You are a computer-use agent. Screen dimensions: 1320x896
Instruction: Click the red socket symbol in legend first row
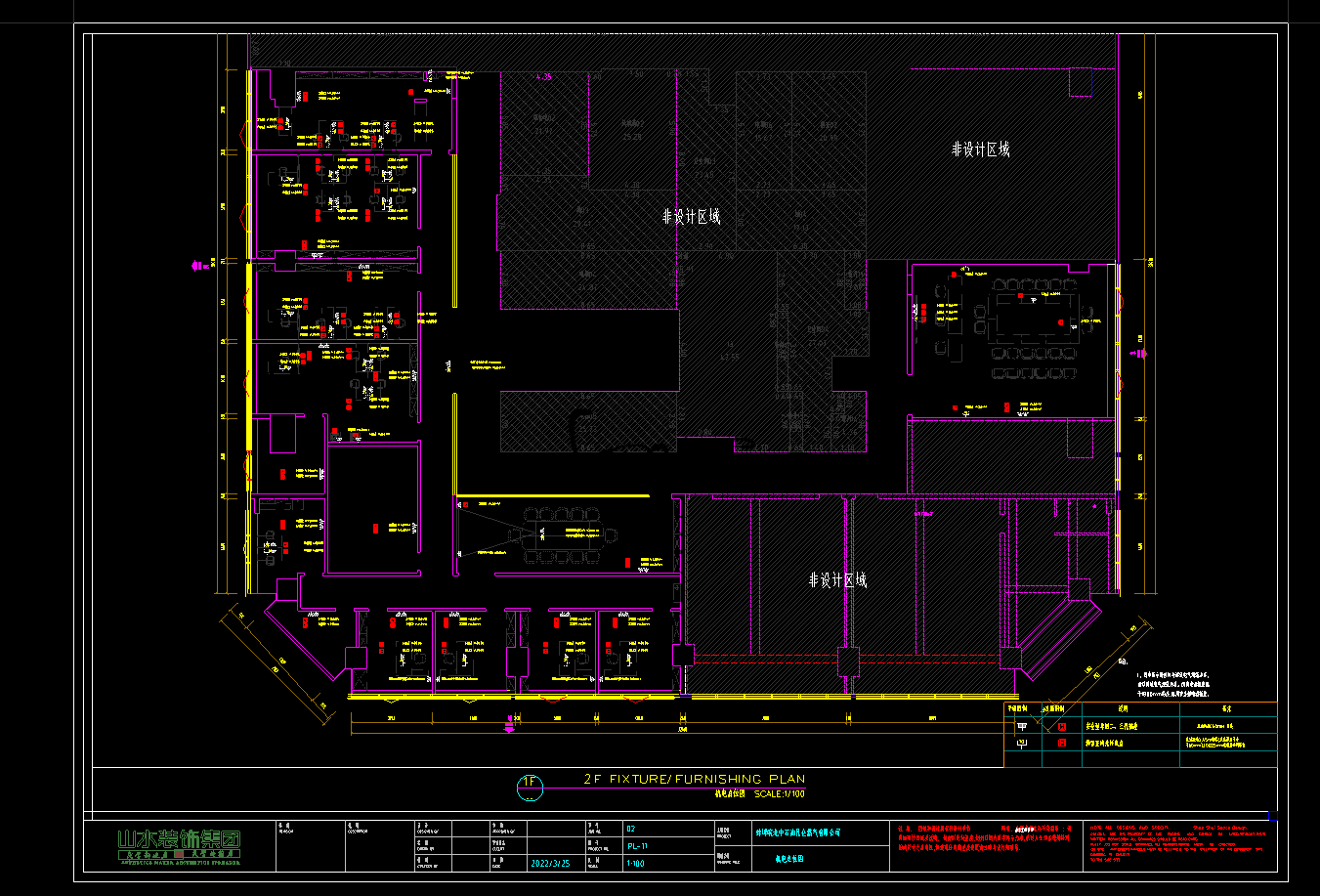(x=1062, y=726)
